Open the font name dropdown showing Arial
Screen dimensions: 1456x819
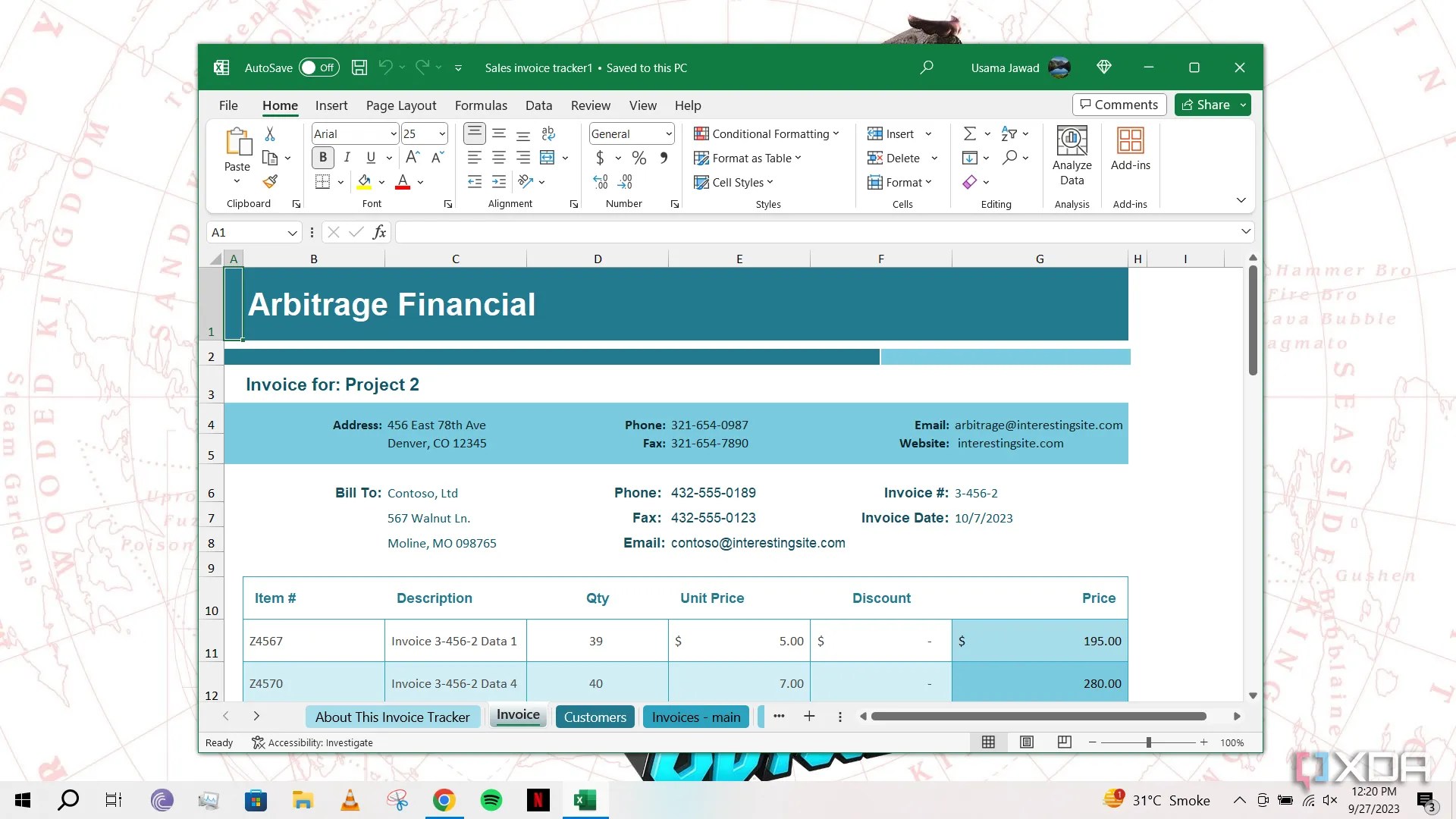point(393,133)
